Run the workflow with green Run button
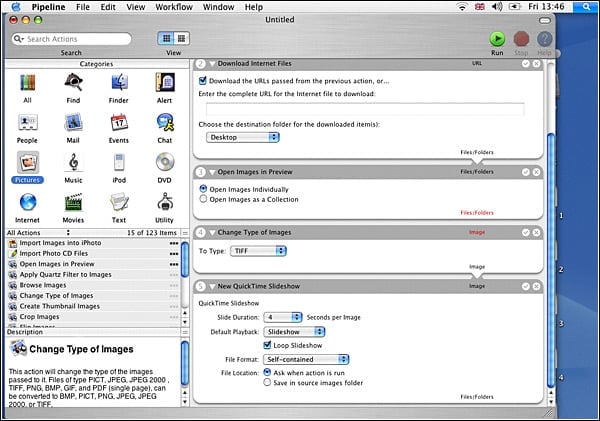600x421 pixels. tap(497, 39)
